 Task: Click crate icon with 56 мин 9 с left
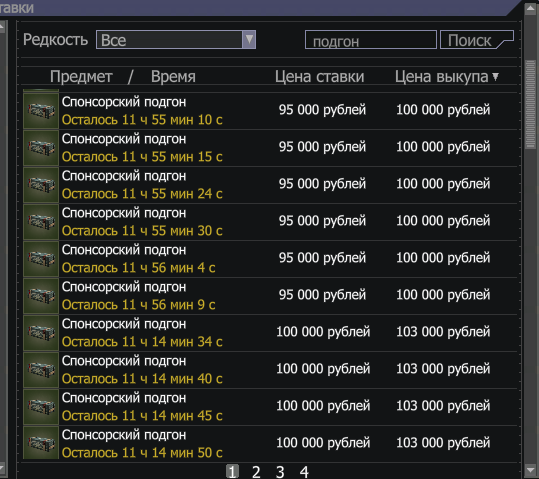[41, 296]
